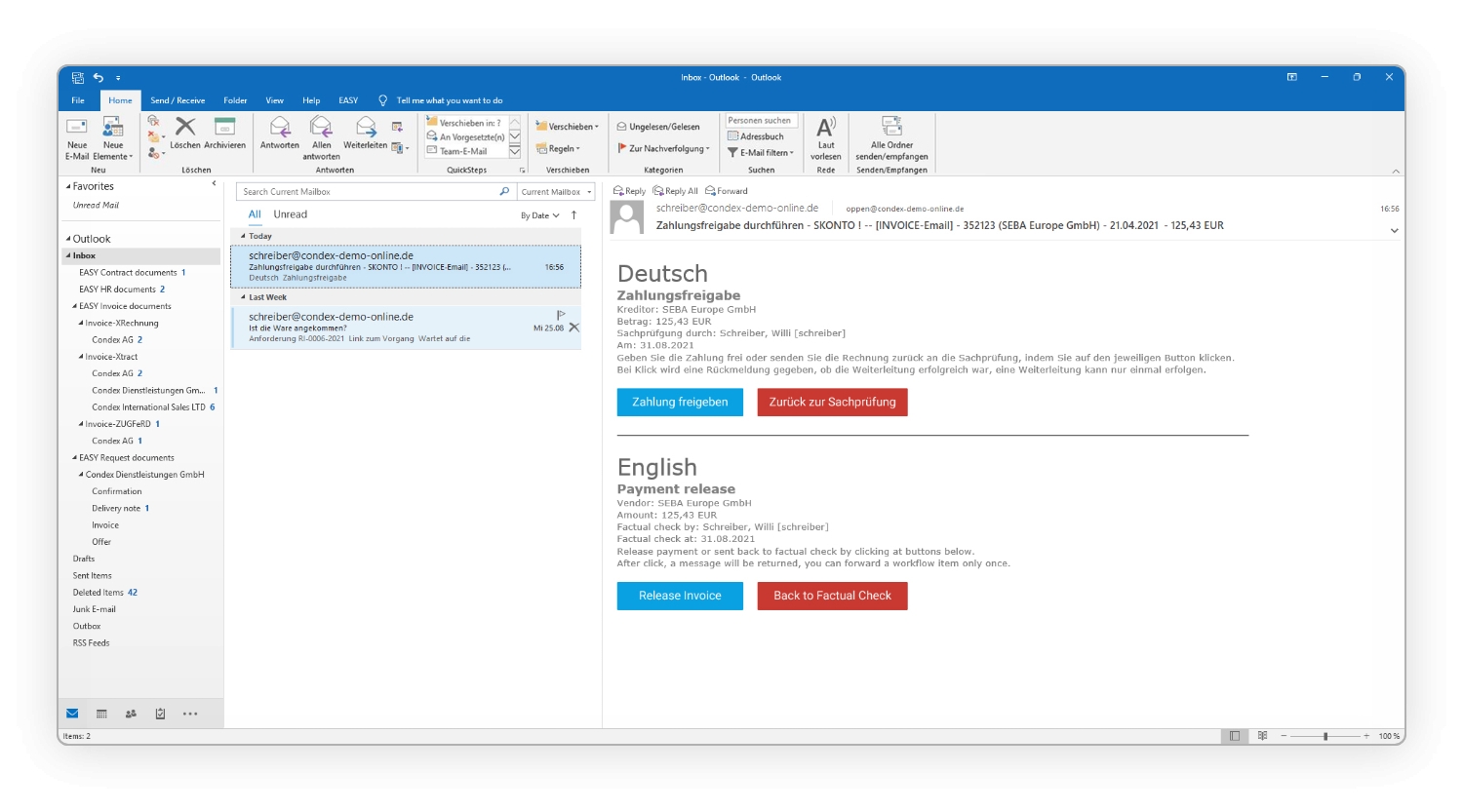Screen dimensions: 1463x812
Task: Open the View ribbon tab
Action: pyautogui.click(x=275, y=100)
